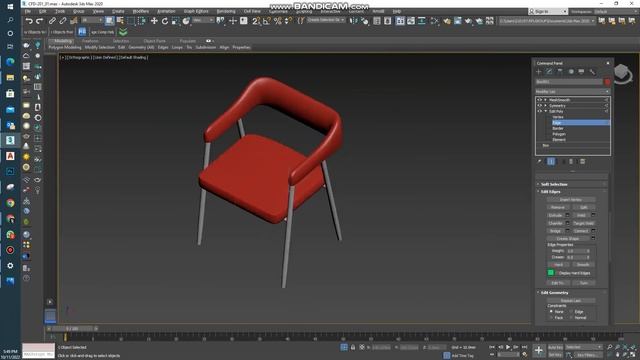Collapse the Edit Edges rollout
The image size is (640, 360).
(x=571, y=191)
